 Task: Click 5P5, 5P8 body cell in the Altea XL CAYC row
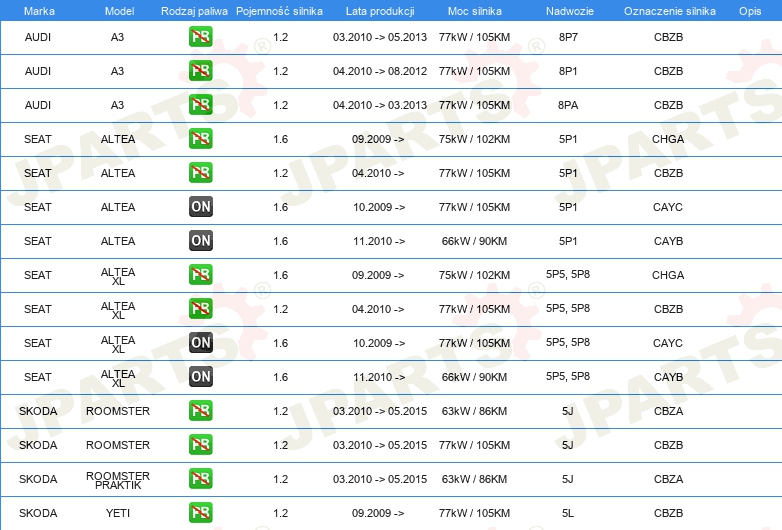568,342
